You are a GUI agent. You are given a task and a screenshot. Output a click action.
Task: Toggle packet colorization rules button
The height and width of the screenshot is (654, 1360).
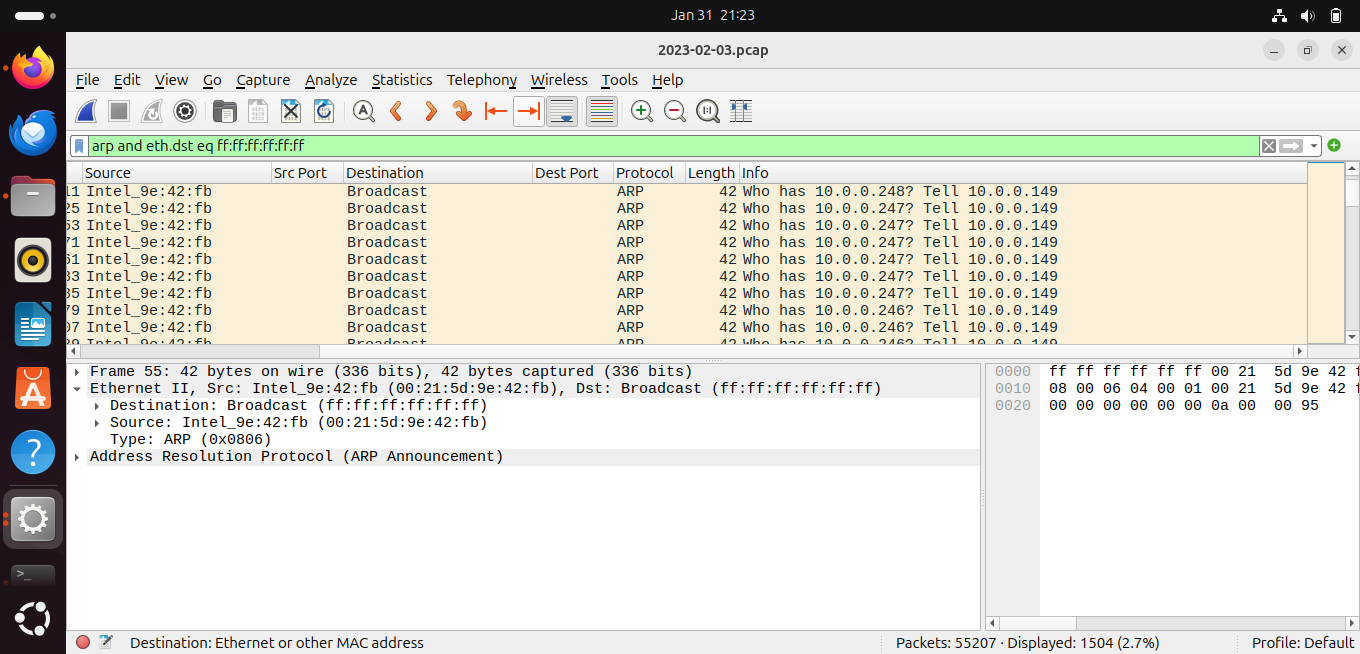point(601,111)
